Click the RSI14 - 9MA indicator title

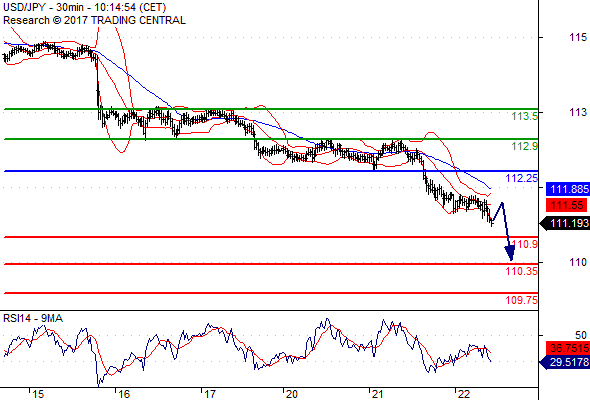[33, 318]
